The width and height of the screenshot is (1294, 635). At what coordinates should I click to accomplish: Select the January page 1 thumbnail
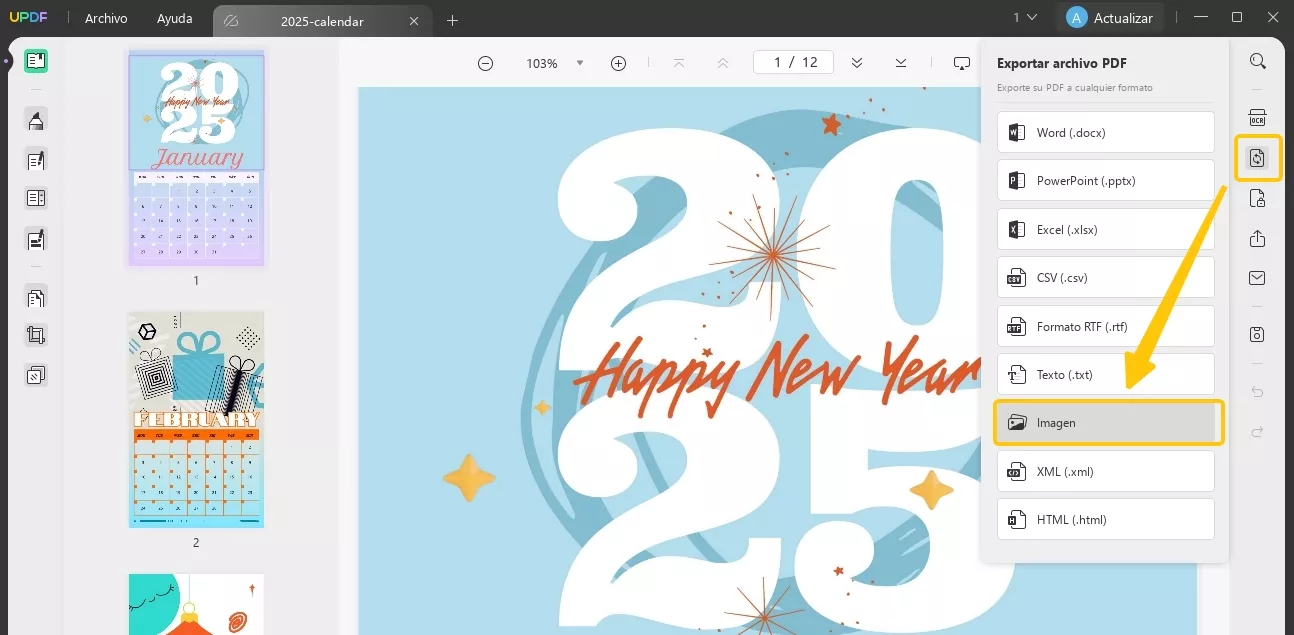196,157
